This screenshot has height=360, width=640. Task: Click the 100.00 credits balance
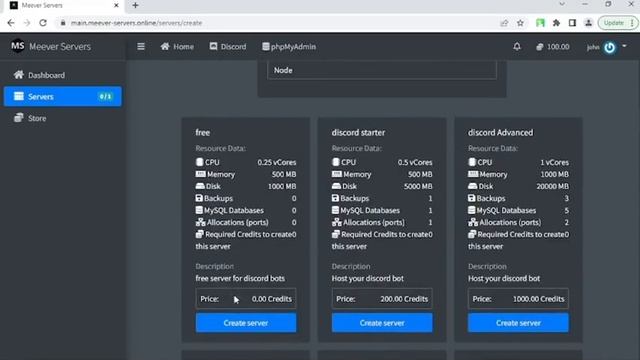(558, 47)
